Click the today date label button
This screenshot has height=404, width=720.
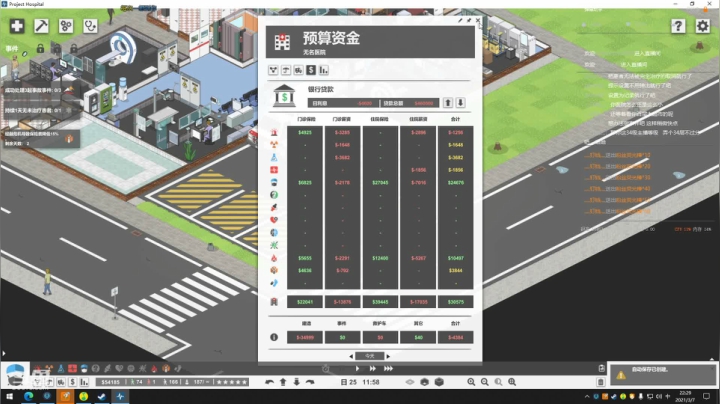[x=370, y=356]
